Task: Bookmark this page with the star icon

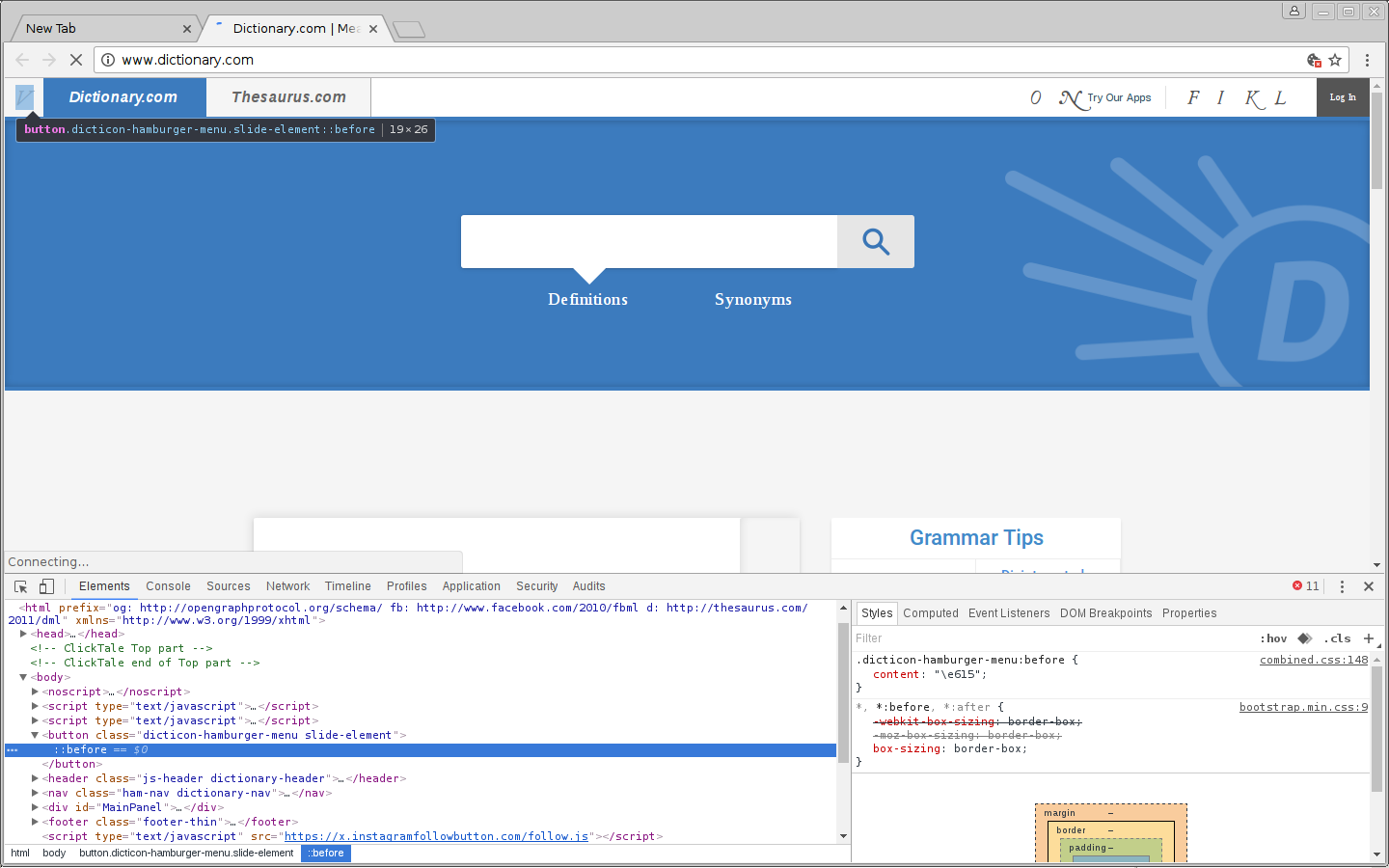Action: (1335, 60)
